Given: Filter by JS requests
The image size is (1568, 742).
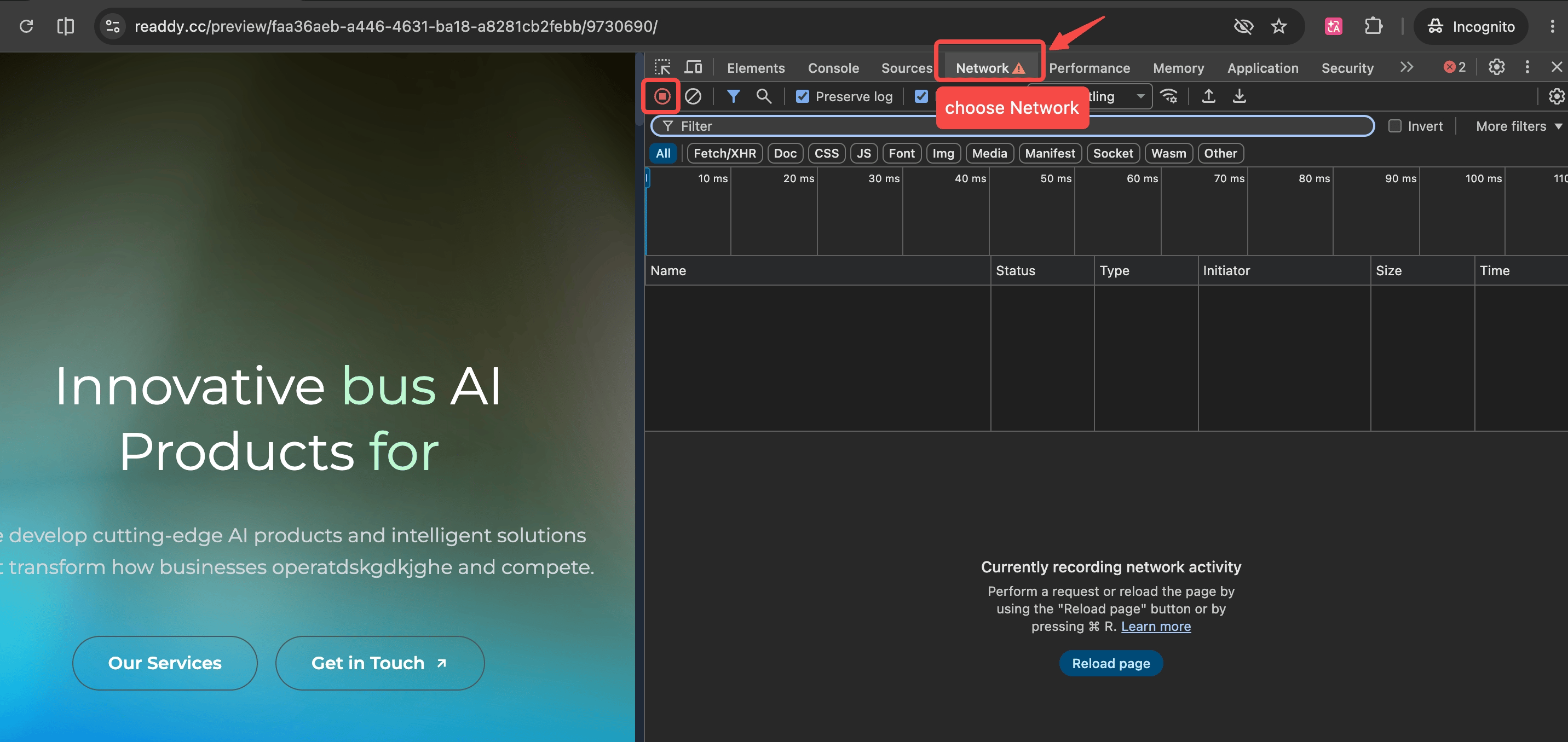Looking at the screenshot, I should (x=864, y=153).
